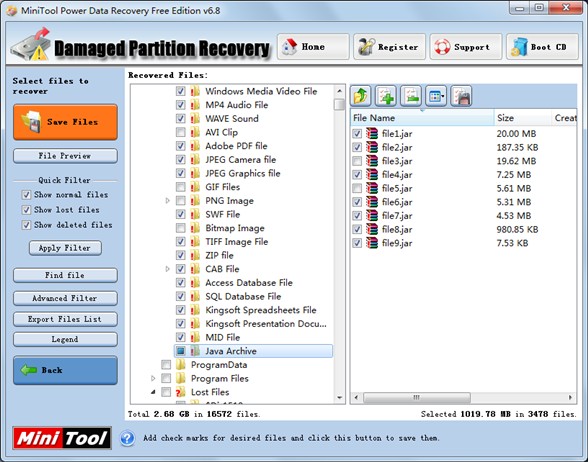Click the add-files green plus toolbar icon
Screen dimensions: 588x462
click(x=386, y=96)
